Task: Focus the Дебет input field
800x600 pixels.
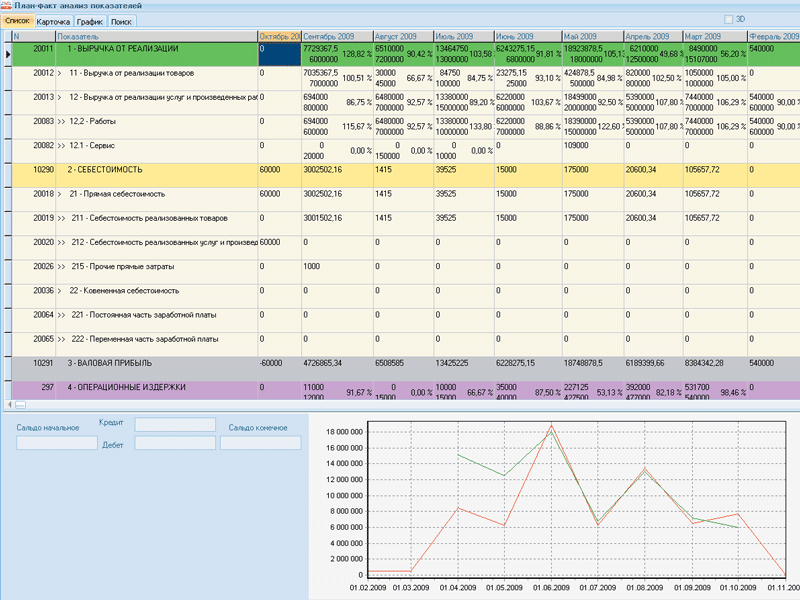Action: tap(175, 445)
